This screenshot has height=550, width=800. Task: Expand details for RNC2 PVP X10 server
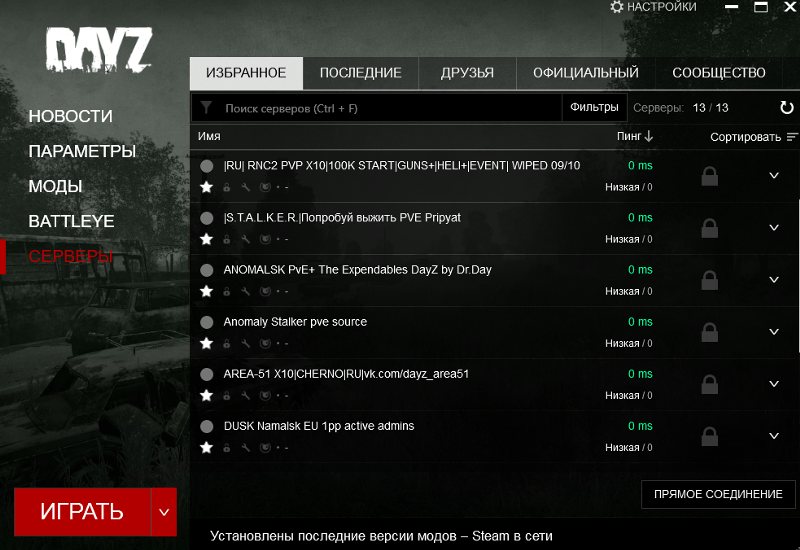pos(773,176)
